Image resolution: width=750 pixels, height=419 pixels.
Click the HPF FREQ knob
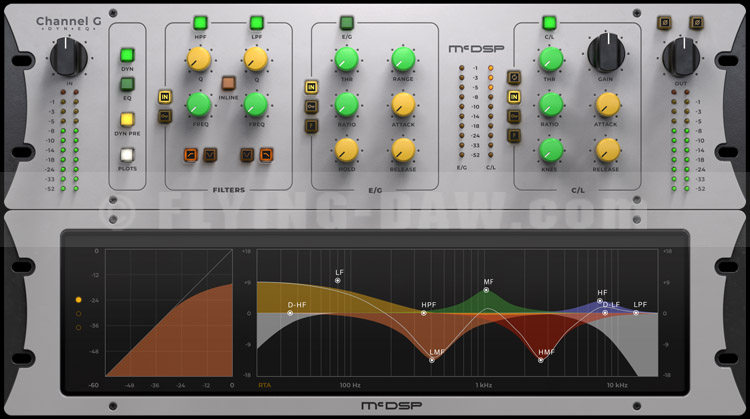click(199, 105)
